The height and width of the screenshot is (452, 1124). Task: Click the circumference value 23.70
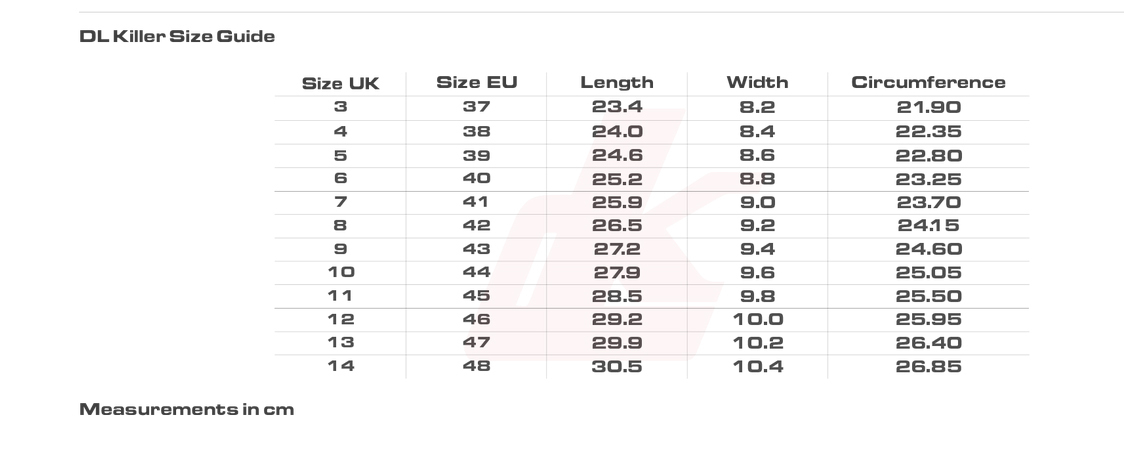click(928, 203)
